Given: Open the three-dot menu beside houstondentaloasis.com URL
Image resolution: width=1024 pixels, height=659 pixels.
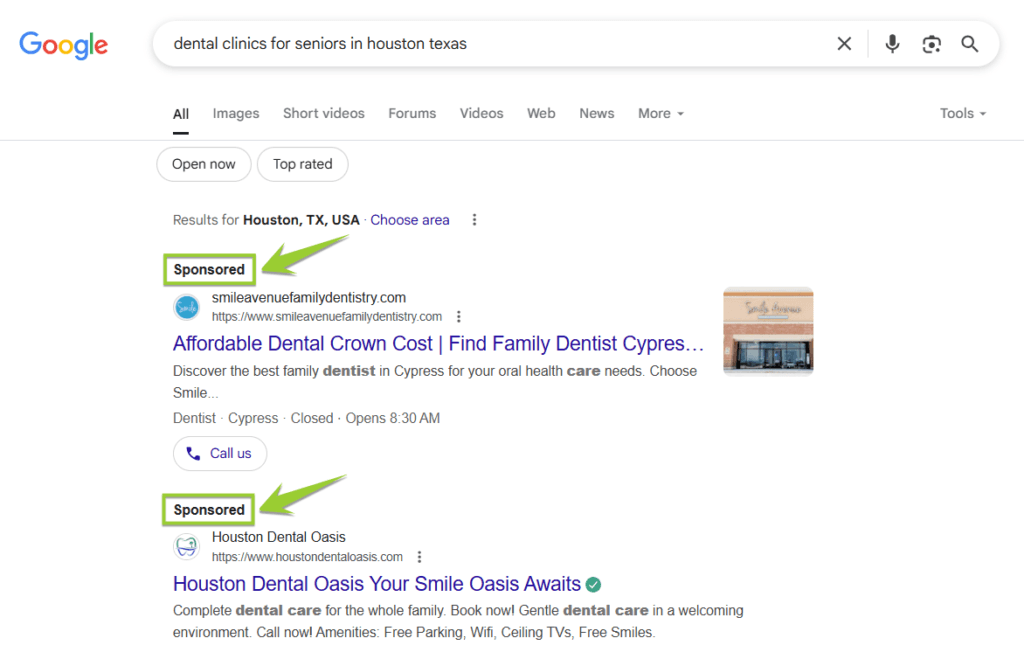Looking at the screenshot, I should pos(420,557).
